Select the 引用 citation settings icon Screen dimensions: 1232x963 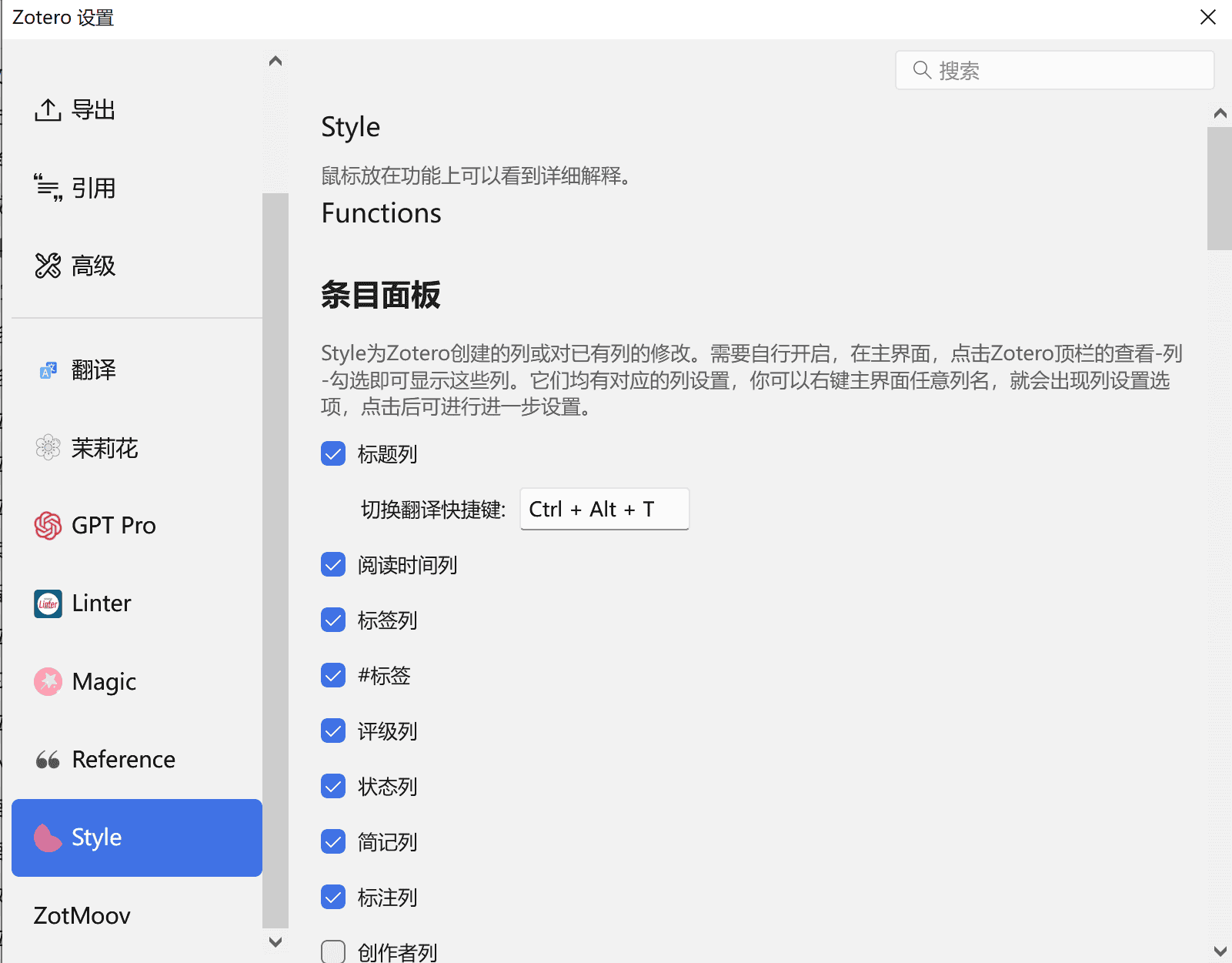(x=48, y=187)
